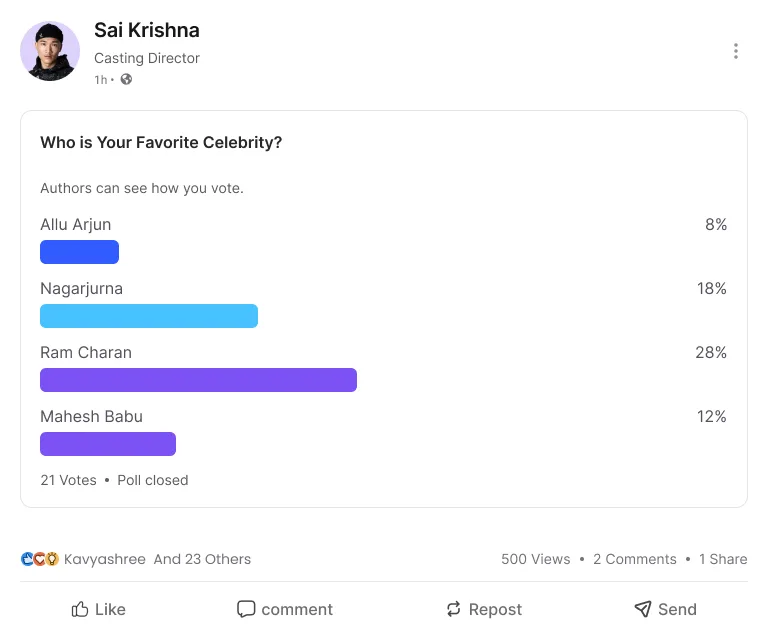Select the Ram Charan poll option

(x=86, y=352)
